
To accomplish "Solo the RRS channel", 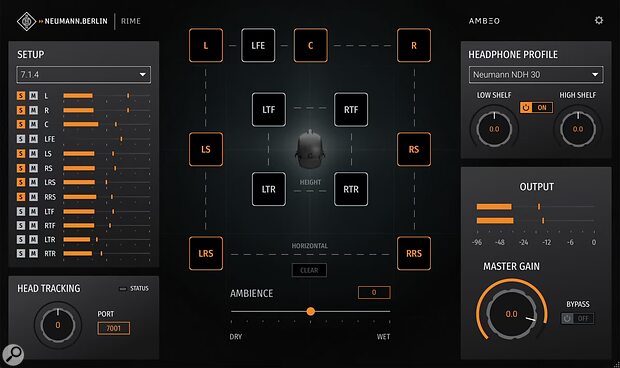I will [21, 196].
